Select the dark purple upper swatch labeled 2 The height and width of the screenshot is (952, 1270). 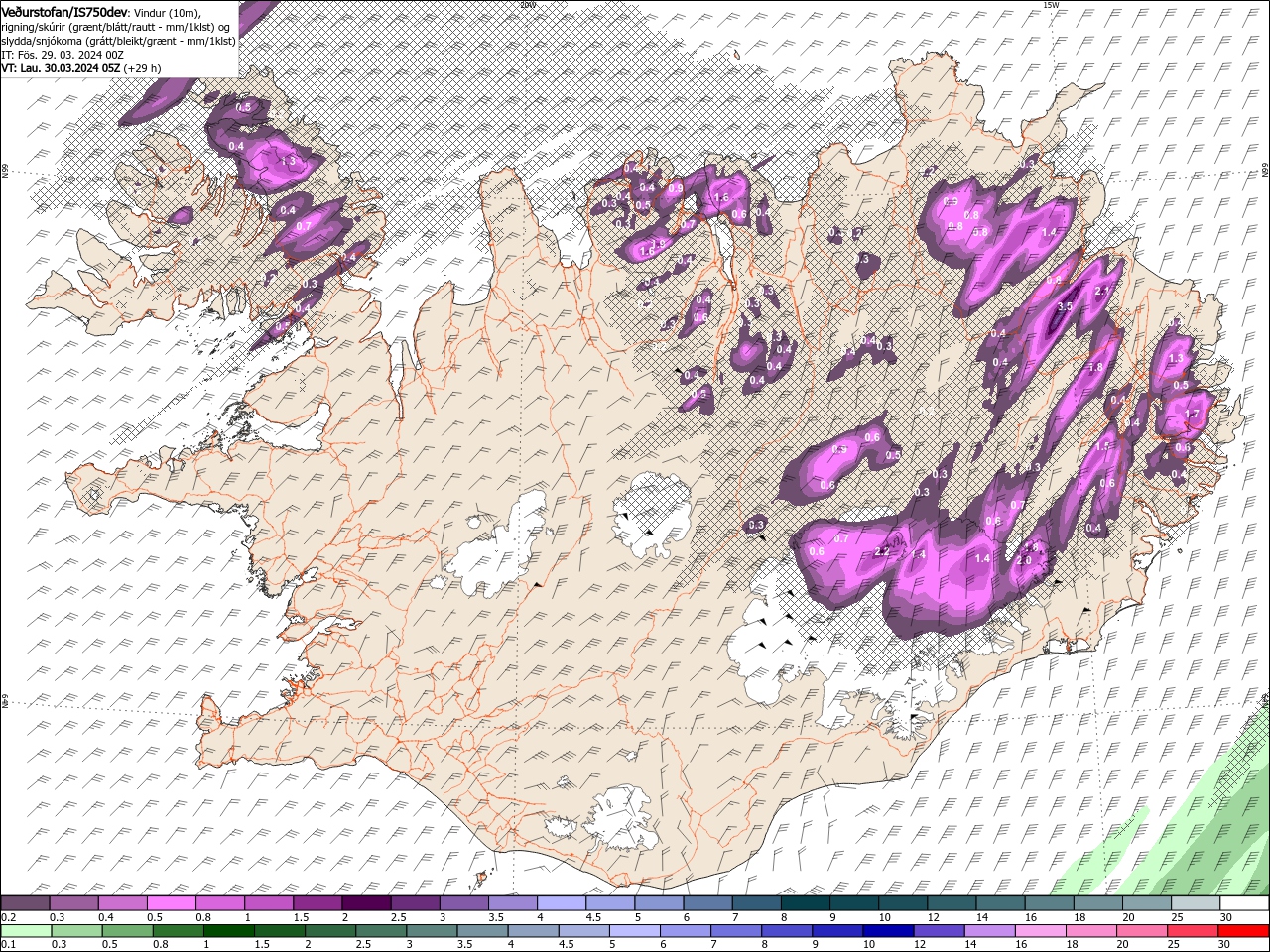(366, 903)
